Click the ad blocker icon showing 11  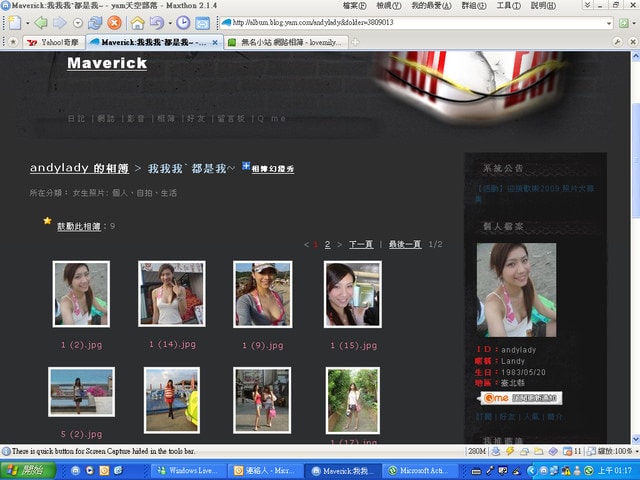[572, 451]
